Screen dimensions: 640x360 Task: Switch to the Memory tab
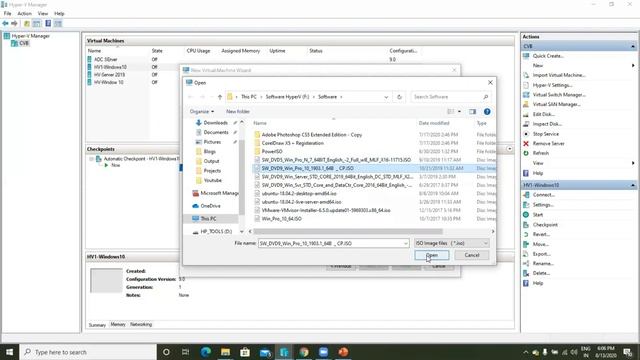118,324
